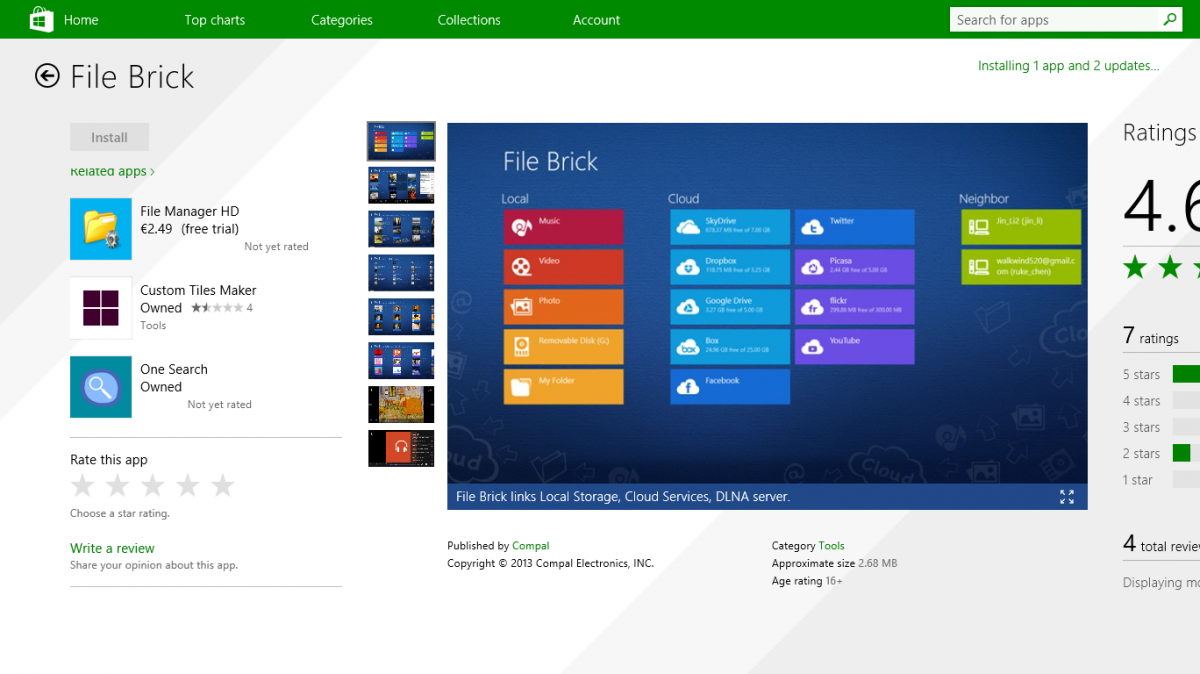This screenshot has height=674, width=1200.
Task: Click the Age rating 16+ text
Action: coord(807,581)
